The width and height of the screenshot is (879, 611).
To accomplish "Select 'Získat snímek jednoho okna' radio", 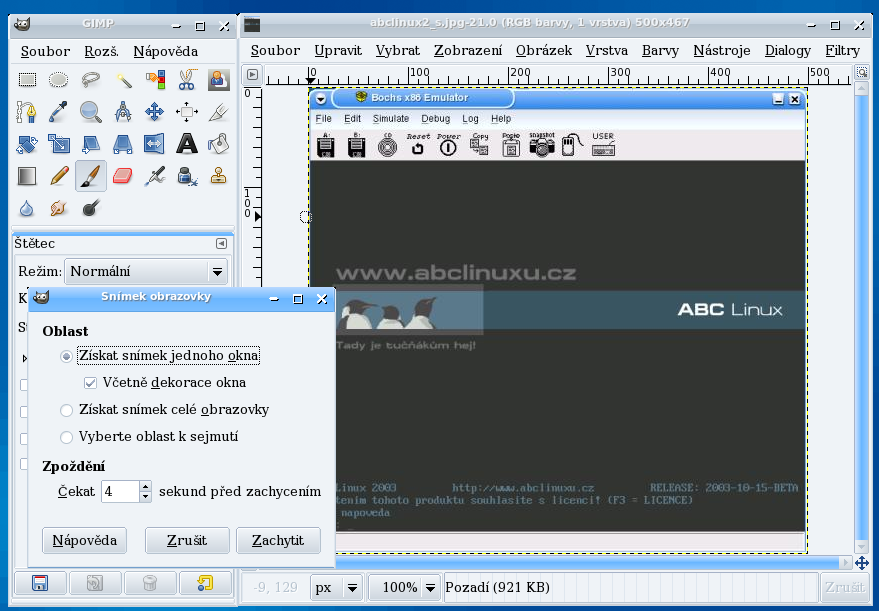I will [66, 356].
